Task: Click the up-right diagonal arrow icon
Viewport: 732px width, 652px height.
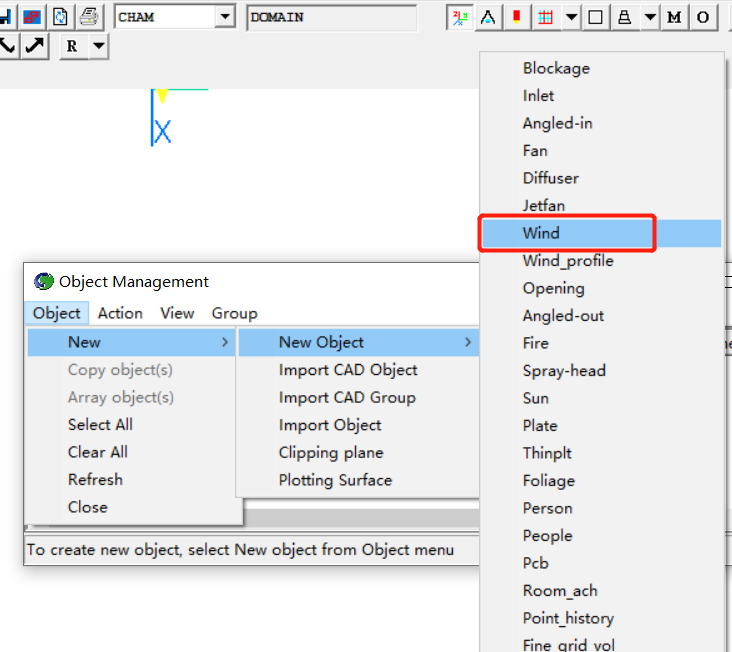Action: tap(35, 46)
